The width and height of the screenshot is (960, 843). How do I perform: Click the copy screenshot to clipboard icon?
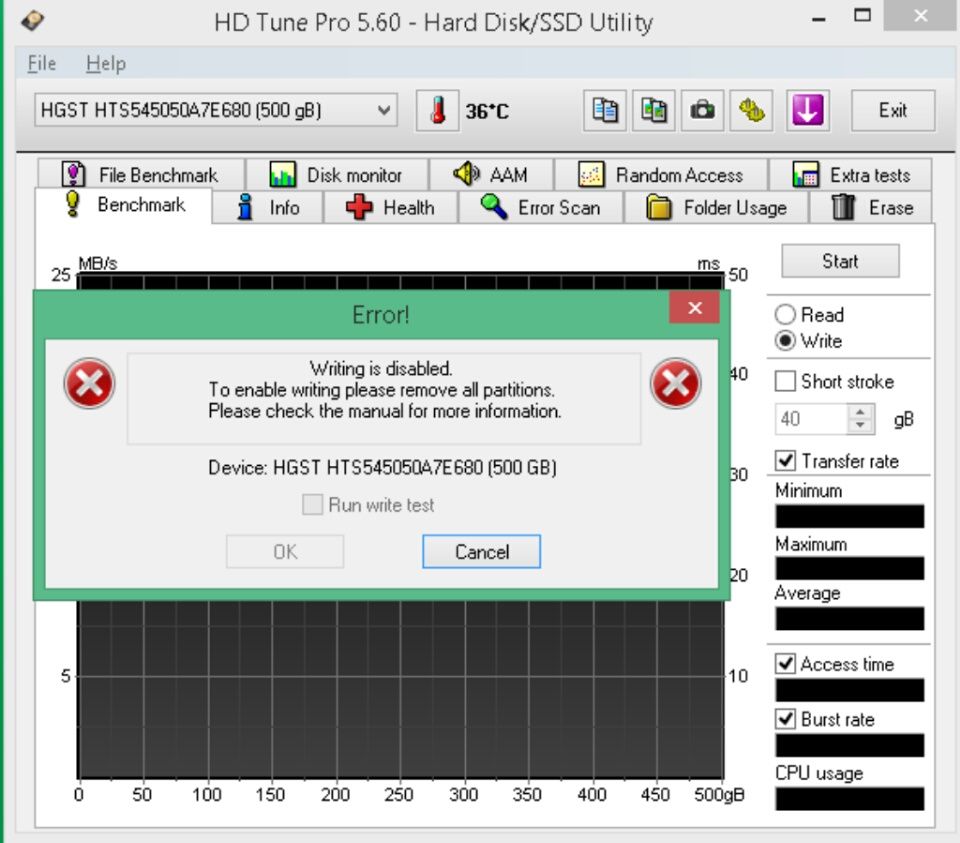(x=653, y=111)
